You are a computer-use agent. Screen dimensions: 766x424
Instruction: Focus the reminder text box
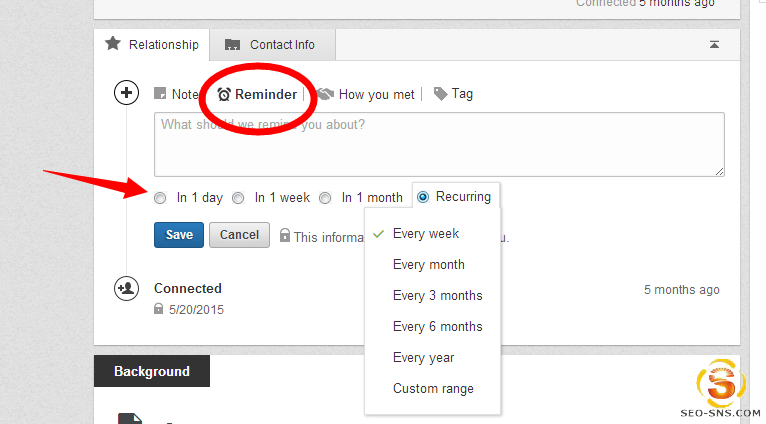tap(438, 144)
